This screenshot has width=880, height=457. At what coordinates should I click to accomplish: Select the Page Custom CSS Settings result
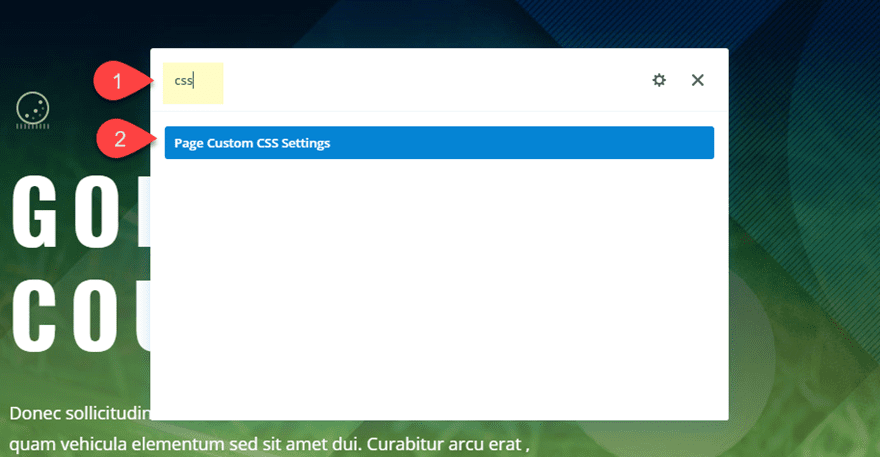439,143
